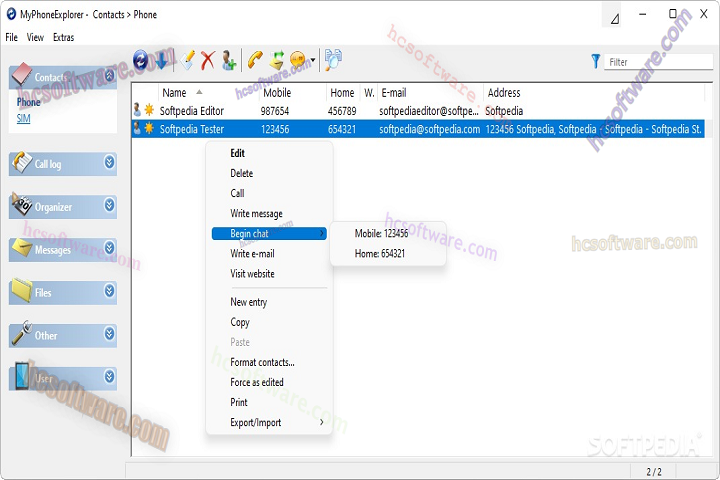Expand the Organizer section chevron
Image resolution: width=720 pixels, height=480 pixels.
(109, 204)
